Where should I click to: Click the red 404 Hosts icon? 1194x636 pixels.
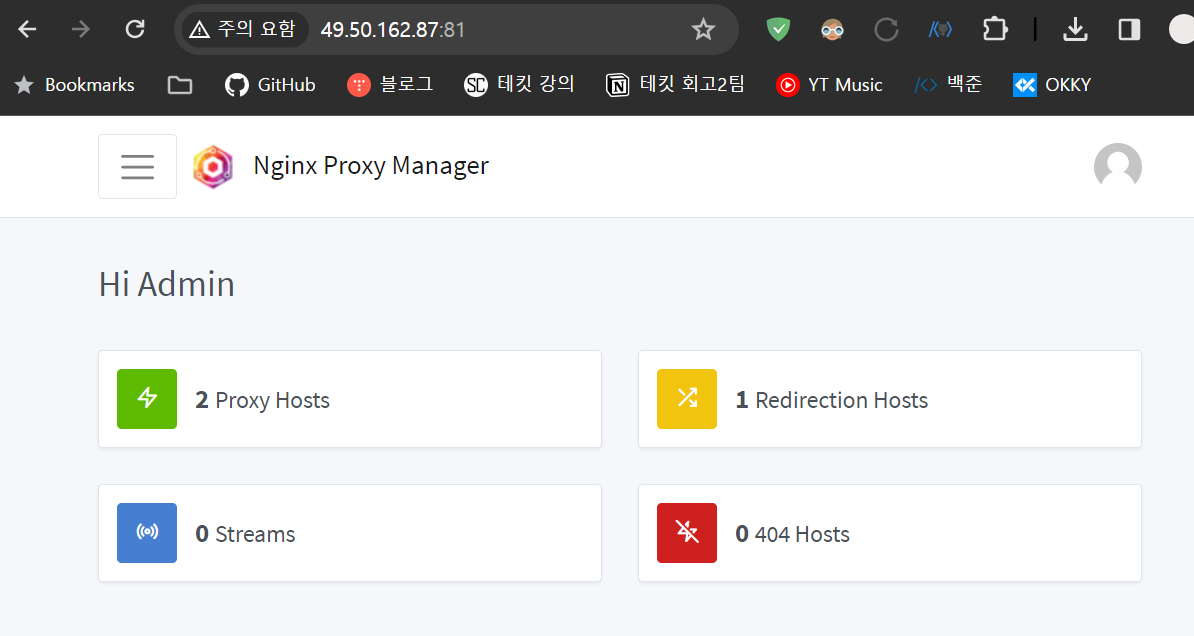click(687, 533)
